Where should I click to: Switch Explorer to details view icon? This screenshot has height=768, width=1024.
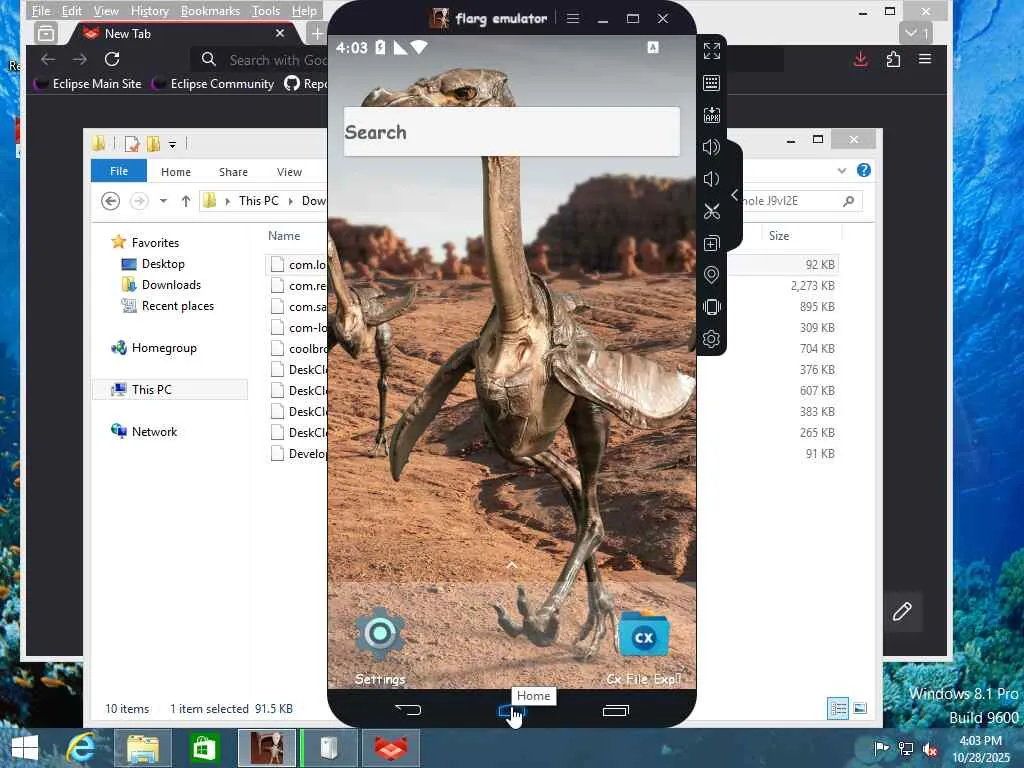pyautogui.click(x=838, y=709)
